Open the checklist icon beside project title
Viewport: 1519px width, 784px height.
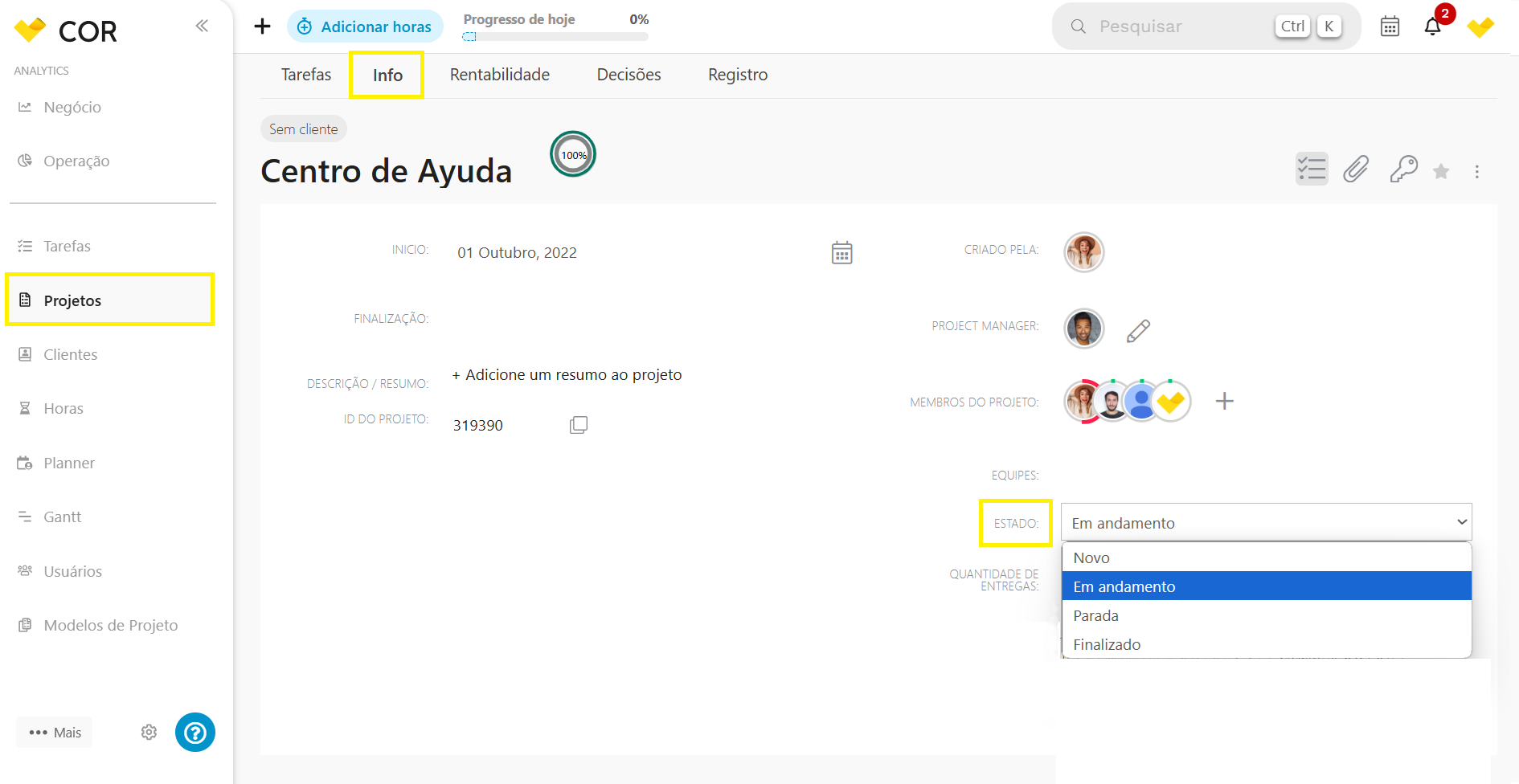coord(1312,169)
